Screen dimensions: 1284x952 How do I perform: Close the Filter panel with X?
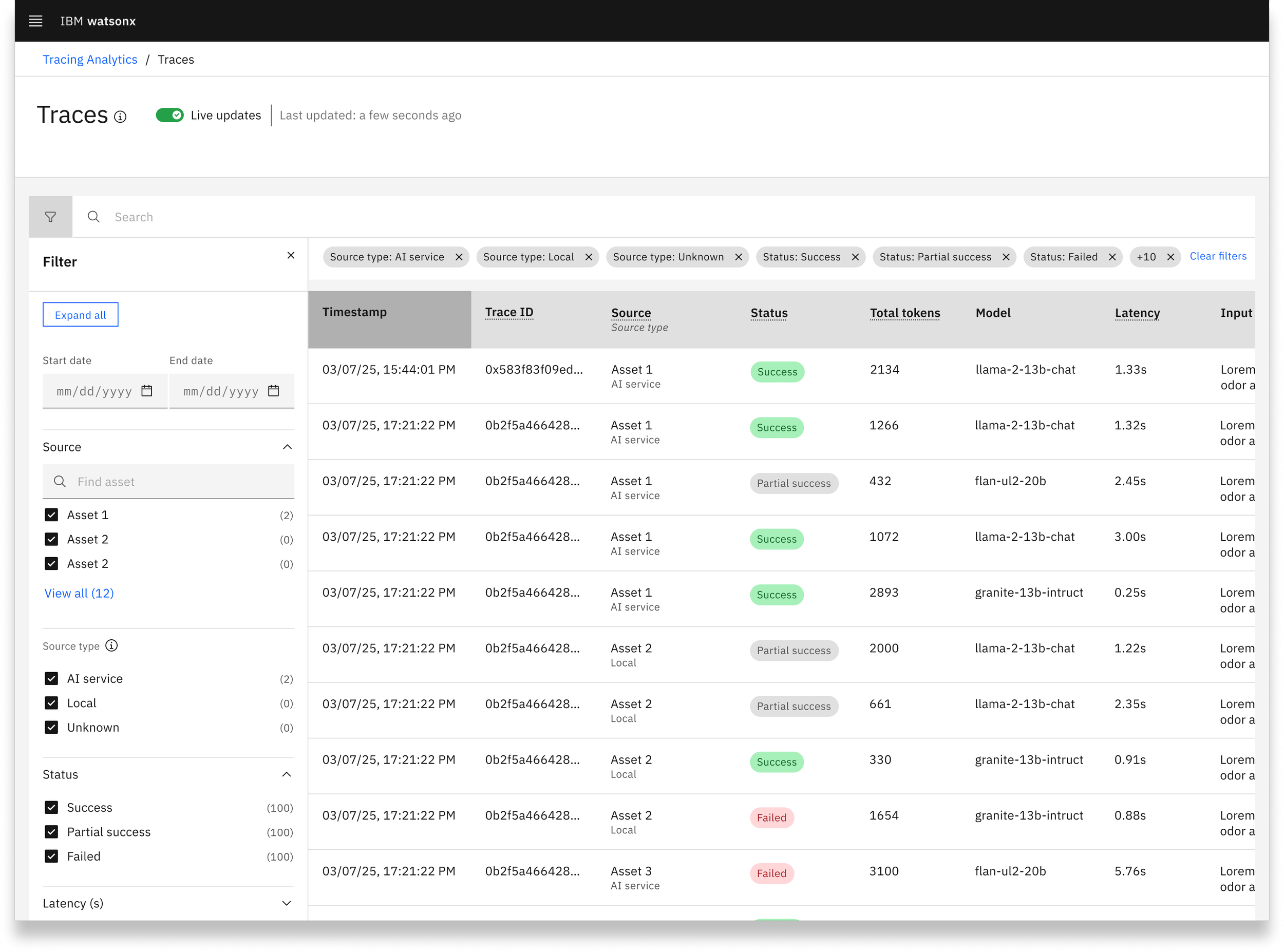click(x=291, y=255)
